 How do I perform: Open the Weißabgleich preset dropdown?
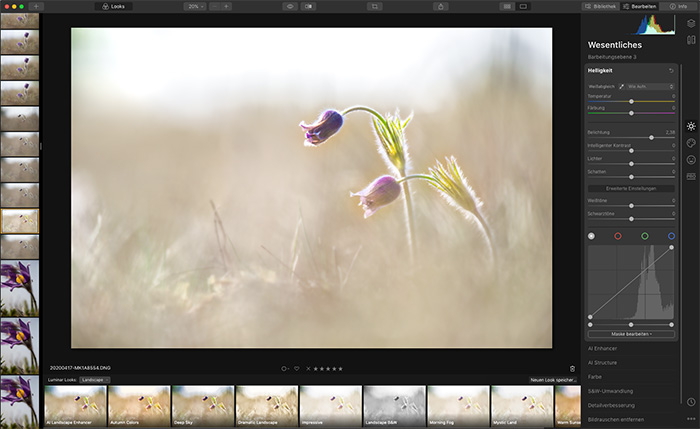coord(650,87)
